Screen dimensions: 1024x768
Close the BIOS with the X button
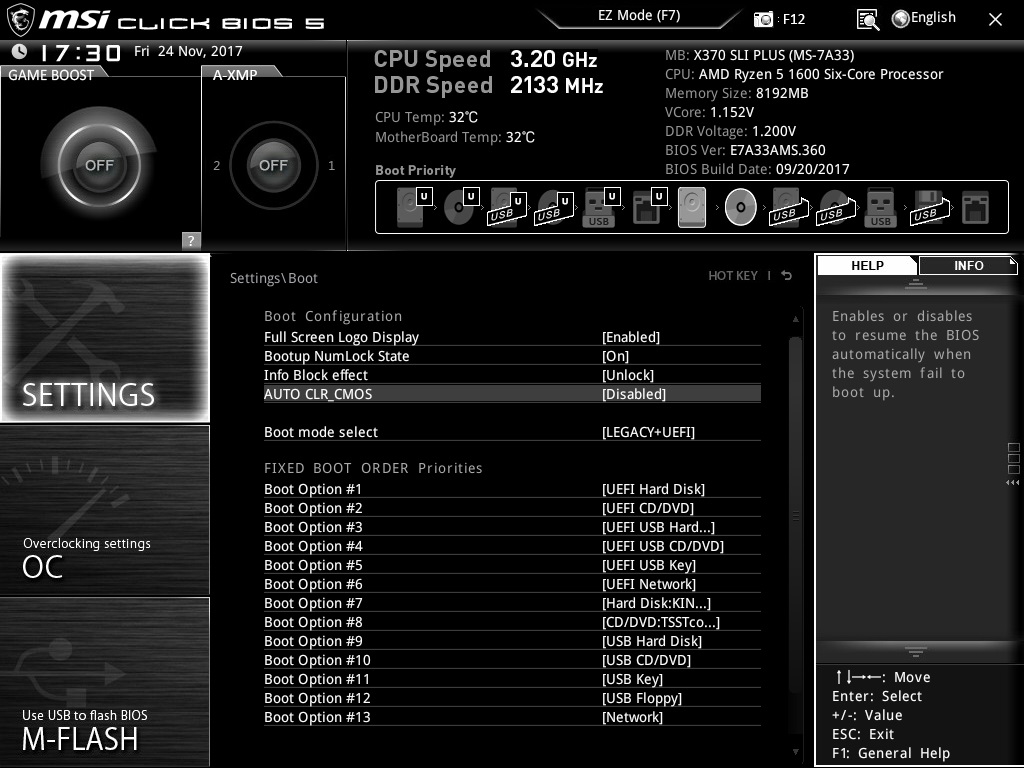pos(995,20)
